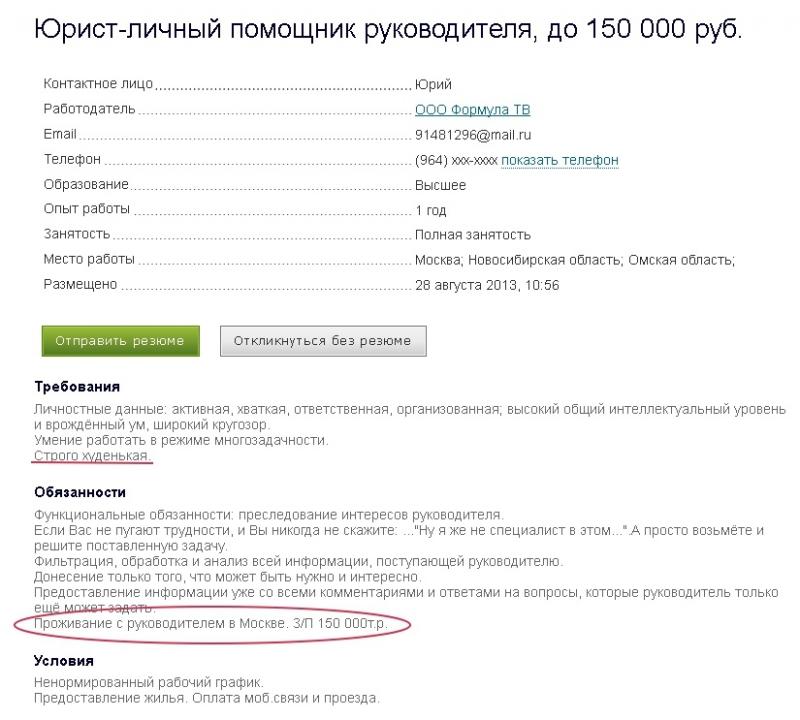Click the Ненормированный рабочий график line

click(x=149, y=682)
